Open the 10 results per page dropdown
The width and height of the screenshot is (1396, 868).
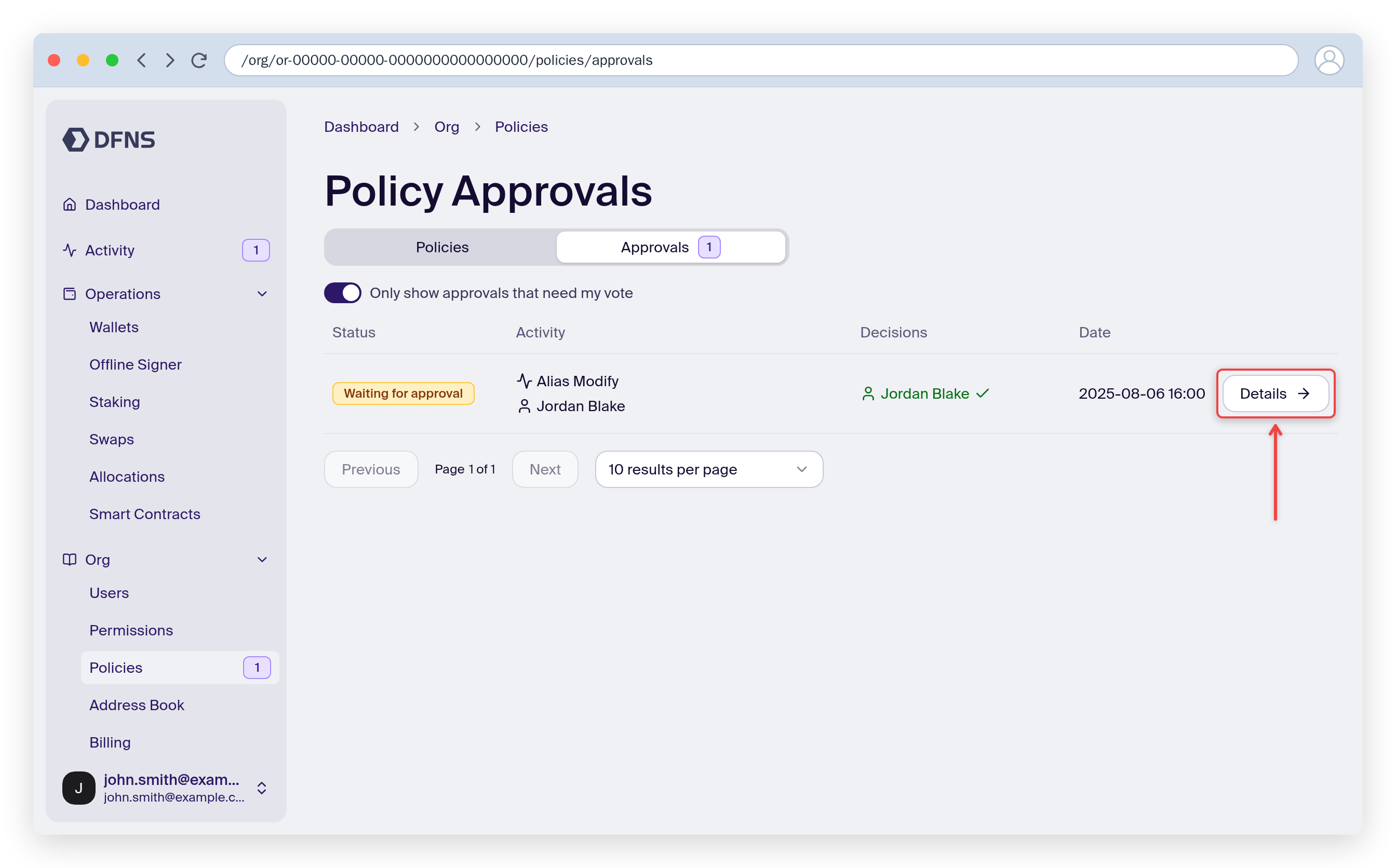tap(708, 470)
